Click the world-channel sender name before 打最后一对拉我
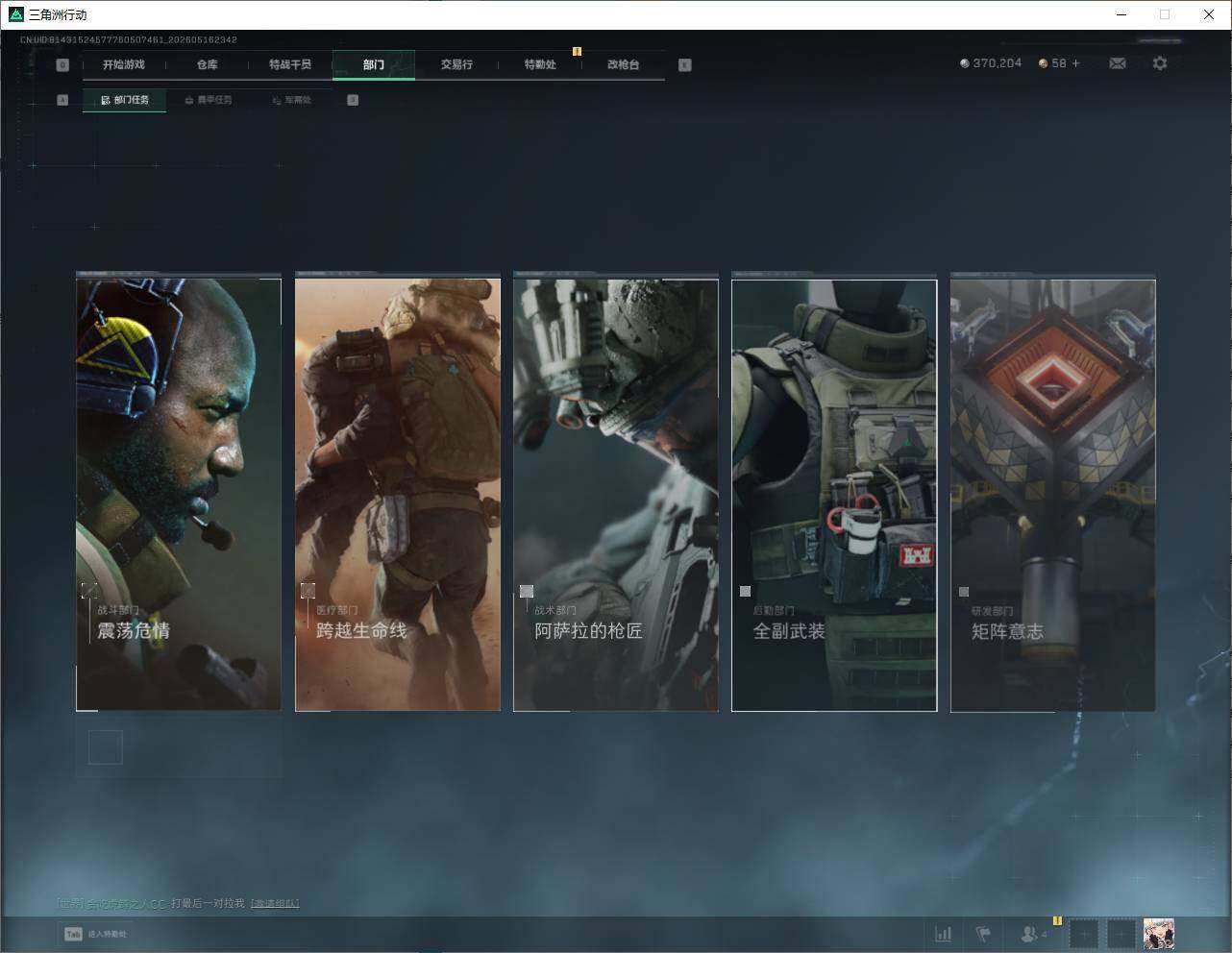 point(126,904)
